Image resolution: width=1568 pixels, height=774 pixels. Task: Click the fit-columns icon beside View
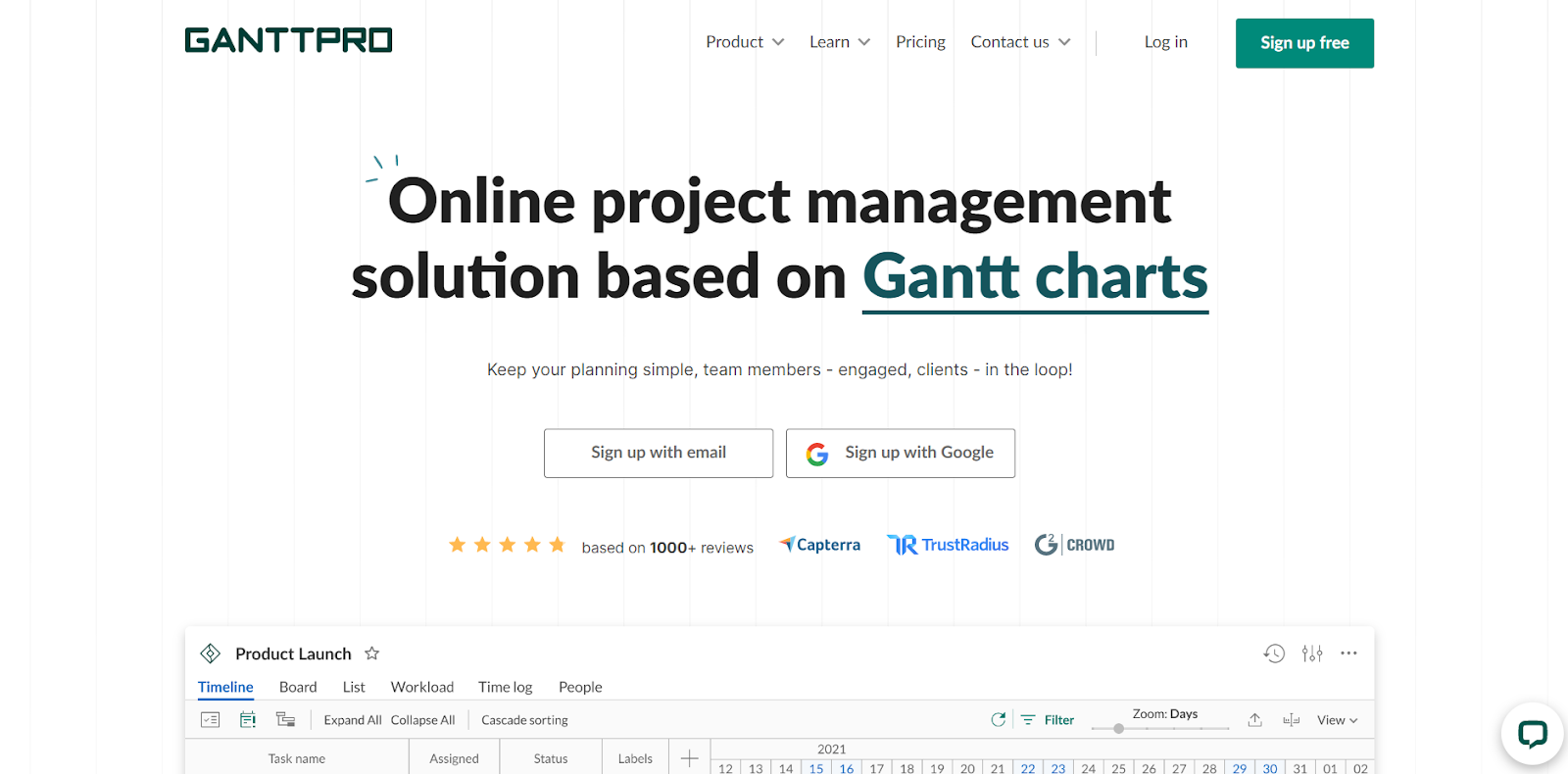point(1292,720)
